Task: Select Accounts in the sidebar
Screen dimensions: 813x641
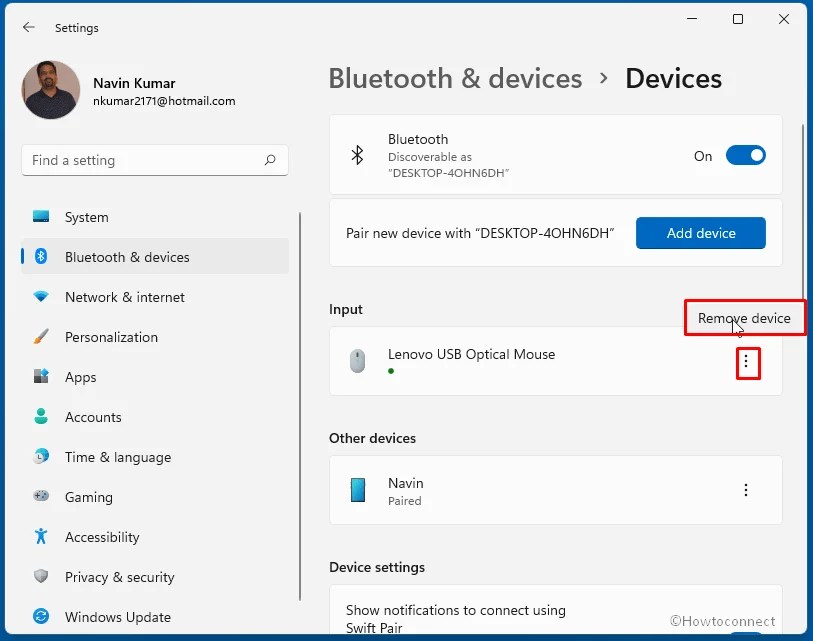Action: pyautogui.click(x=93, y=417)
